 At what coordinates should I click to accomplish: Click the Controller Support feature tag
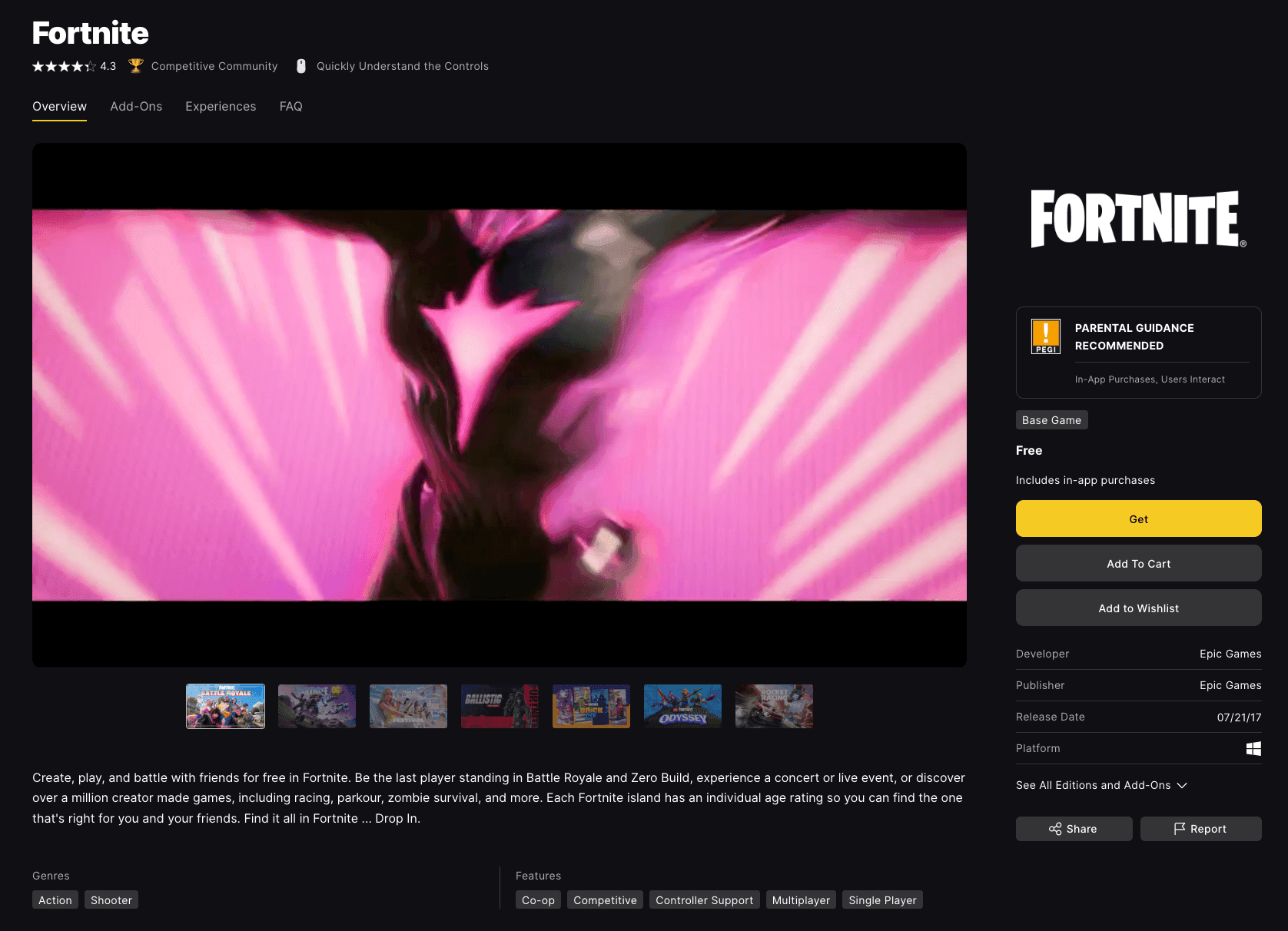click(x=704, y=900)
